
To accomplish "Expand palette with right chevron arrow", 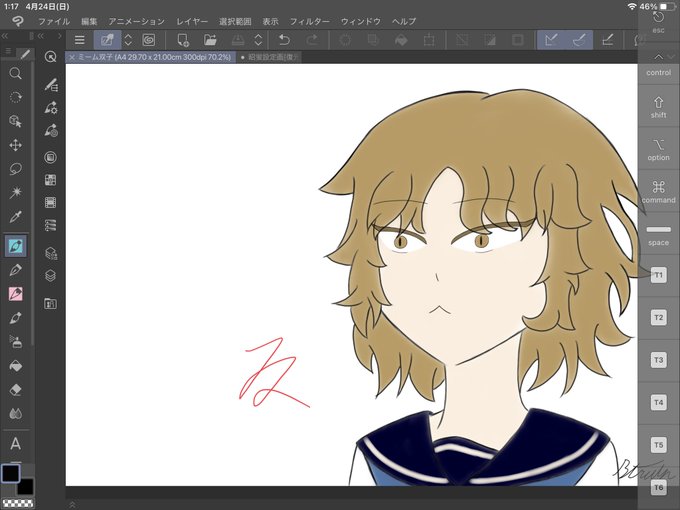I will 60,36.
